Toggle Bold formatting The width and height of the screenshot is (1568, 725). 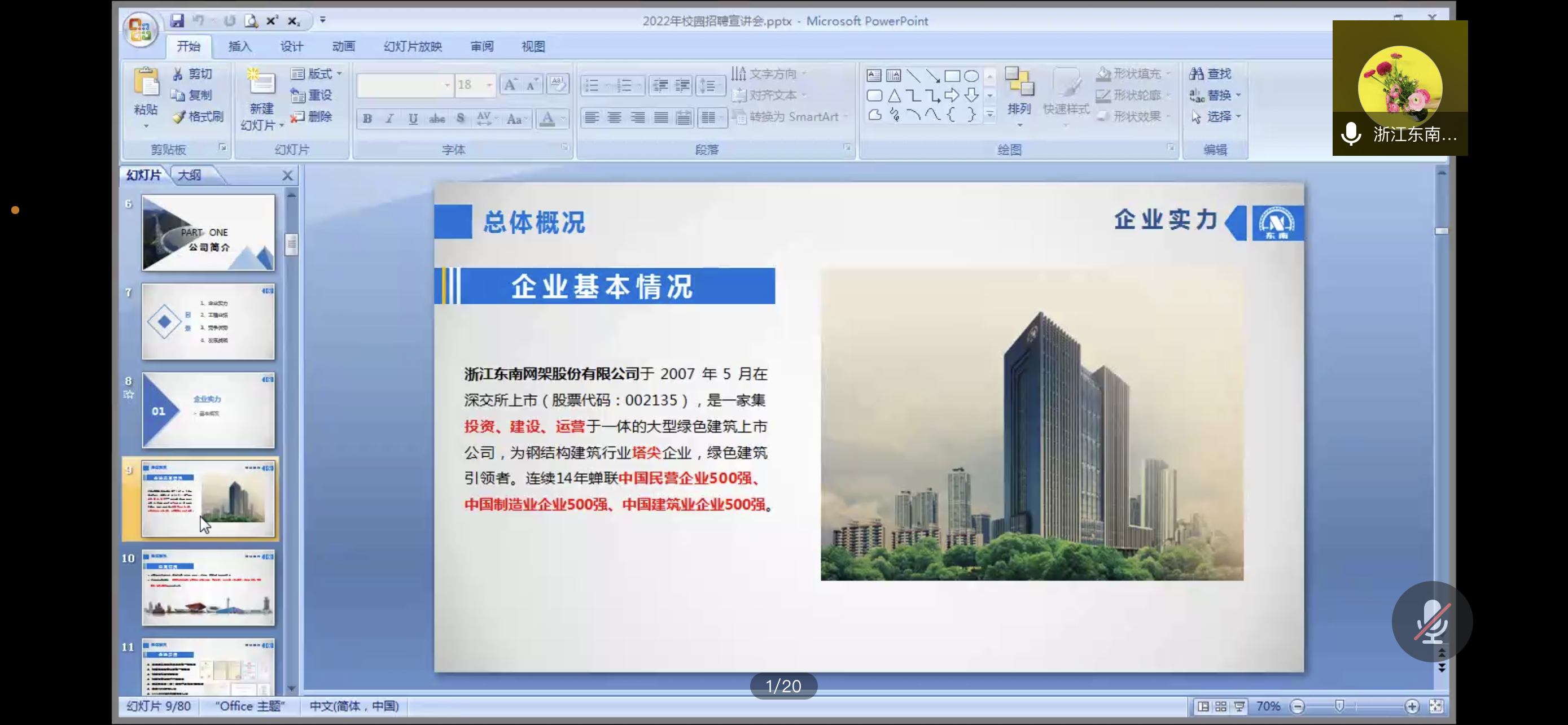[x=367, y=119]
